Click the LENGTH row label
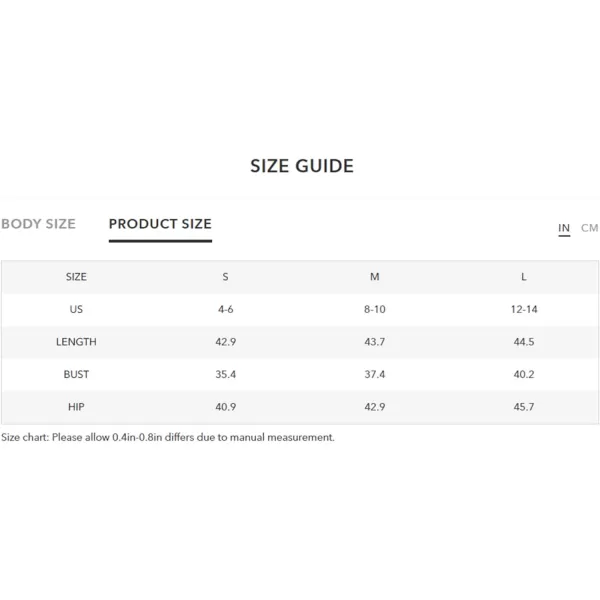The width and height of the screenshot is (600, 600). click(76, 342)
